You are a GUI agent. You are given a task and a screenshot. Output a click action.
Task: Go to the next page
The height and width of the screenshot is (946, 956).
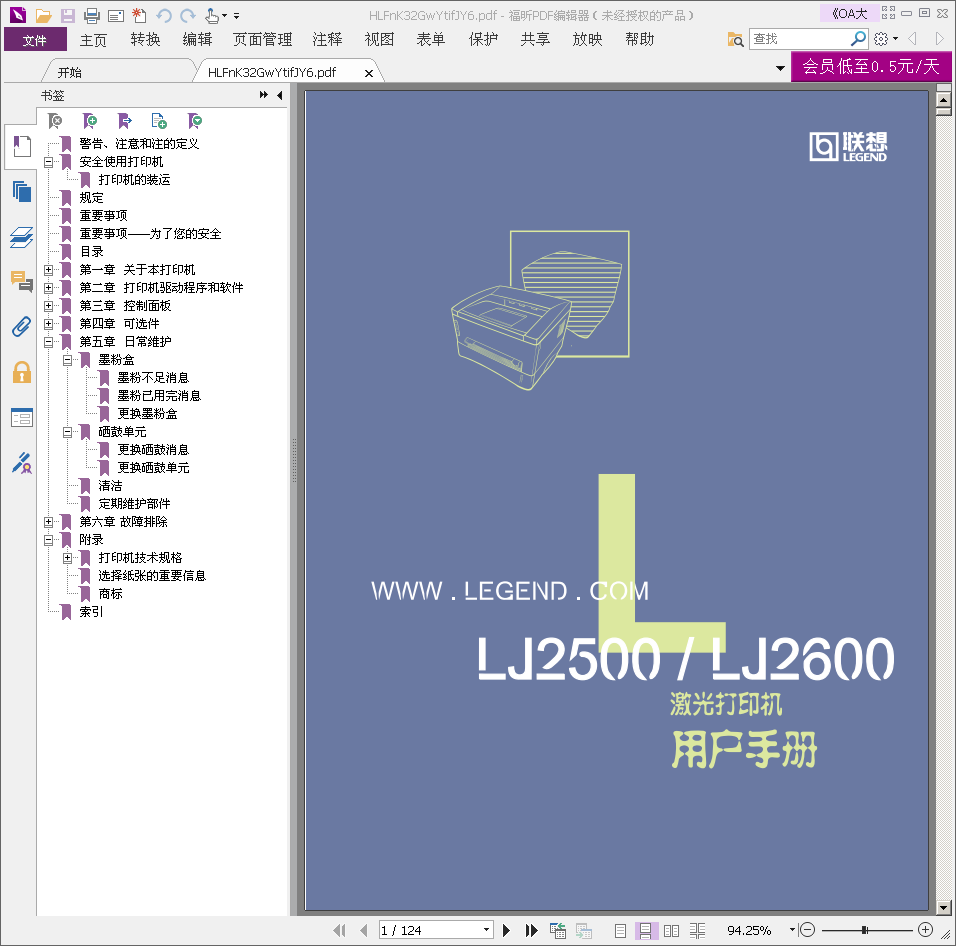coord(506,930)
